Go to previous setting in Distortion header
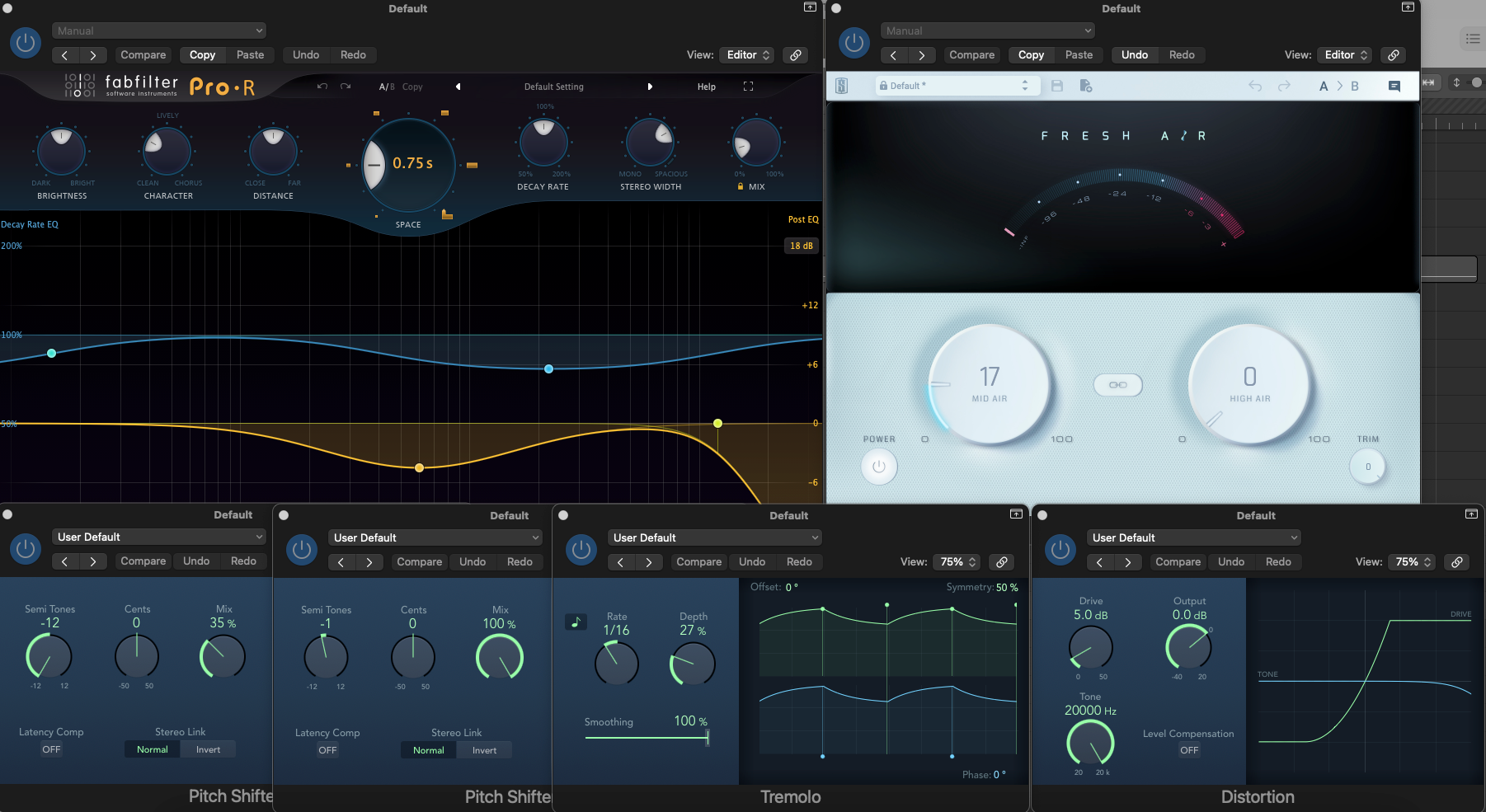 coord(1100,562)
